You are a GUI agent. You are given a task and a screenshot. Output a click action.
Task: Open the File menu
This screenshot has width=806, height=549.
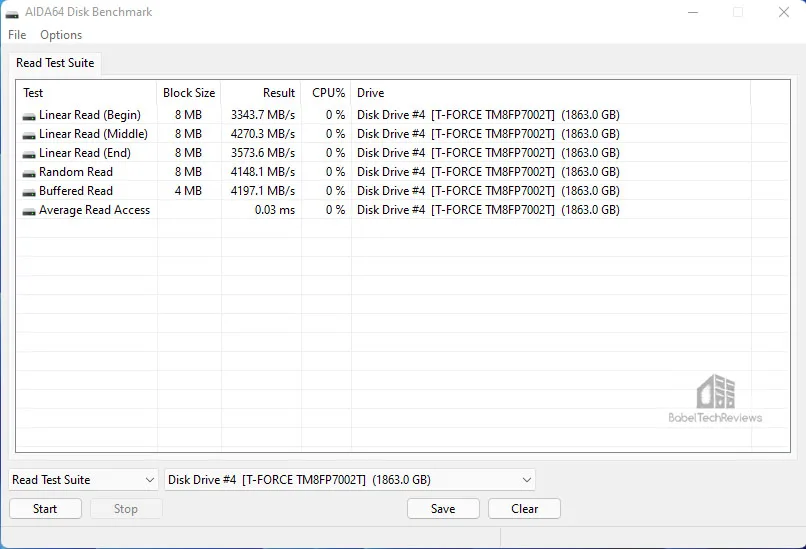click(x=17, y=35)
